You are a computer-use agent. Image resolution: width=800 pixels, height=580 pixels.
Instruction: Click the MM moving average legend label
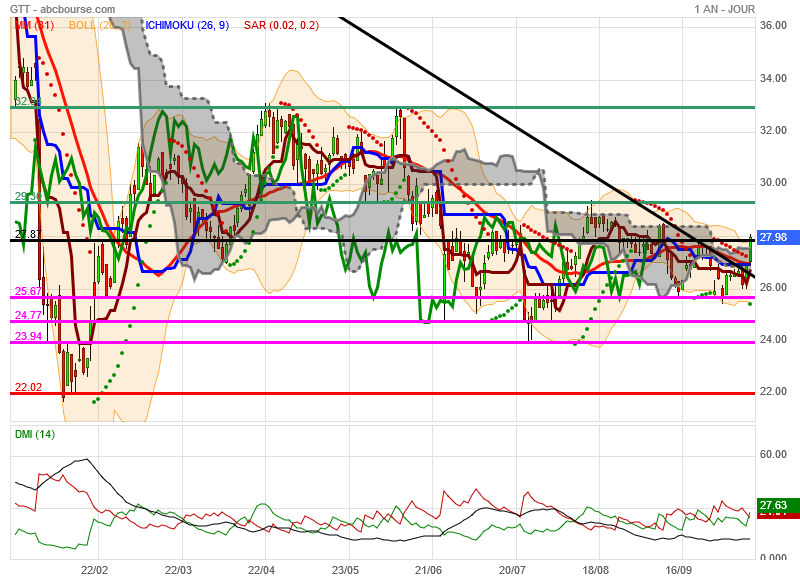click(x=35, y=25)
